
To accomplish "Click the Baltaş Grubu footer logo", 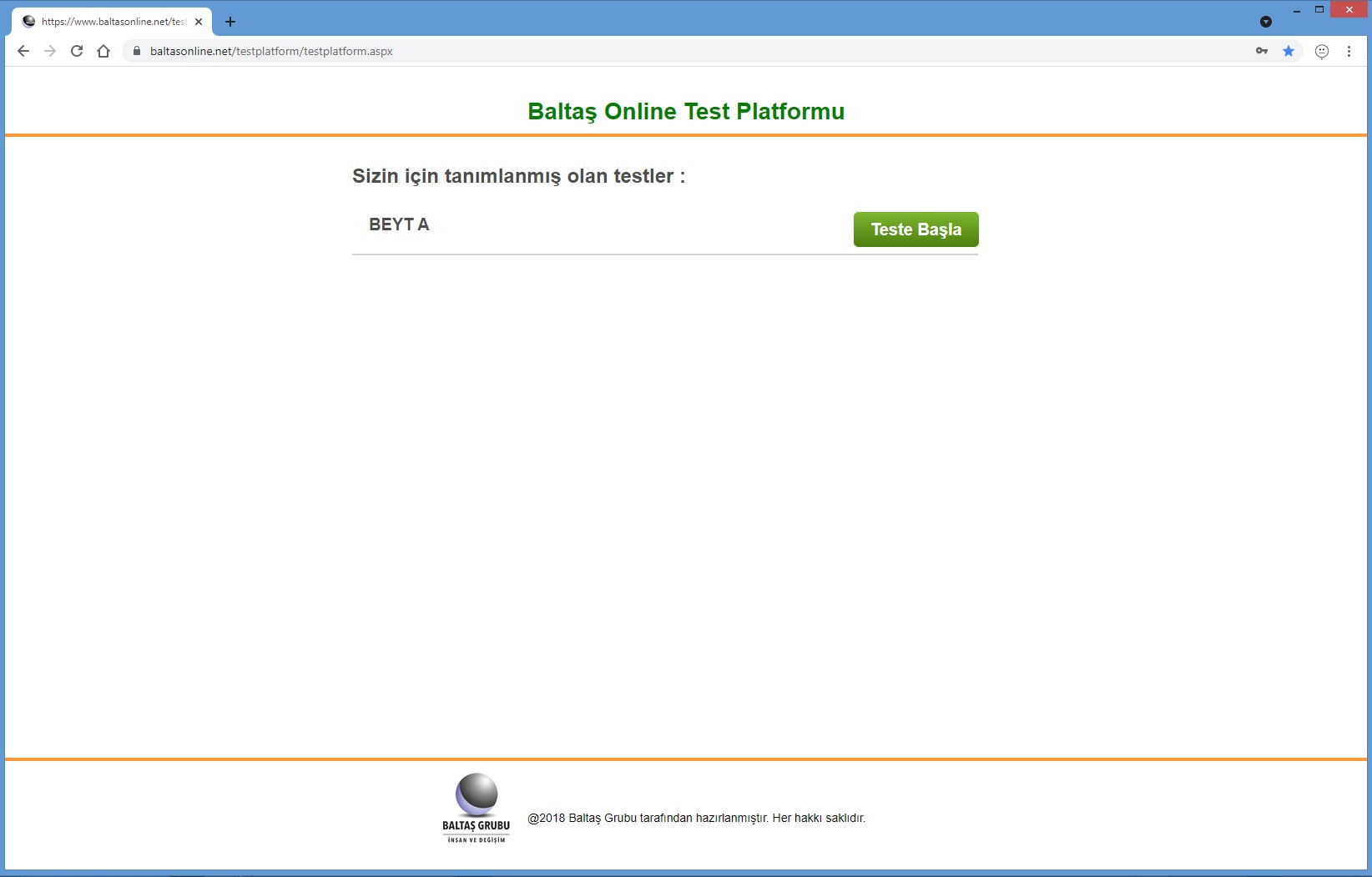I will [x=476, y=808].
